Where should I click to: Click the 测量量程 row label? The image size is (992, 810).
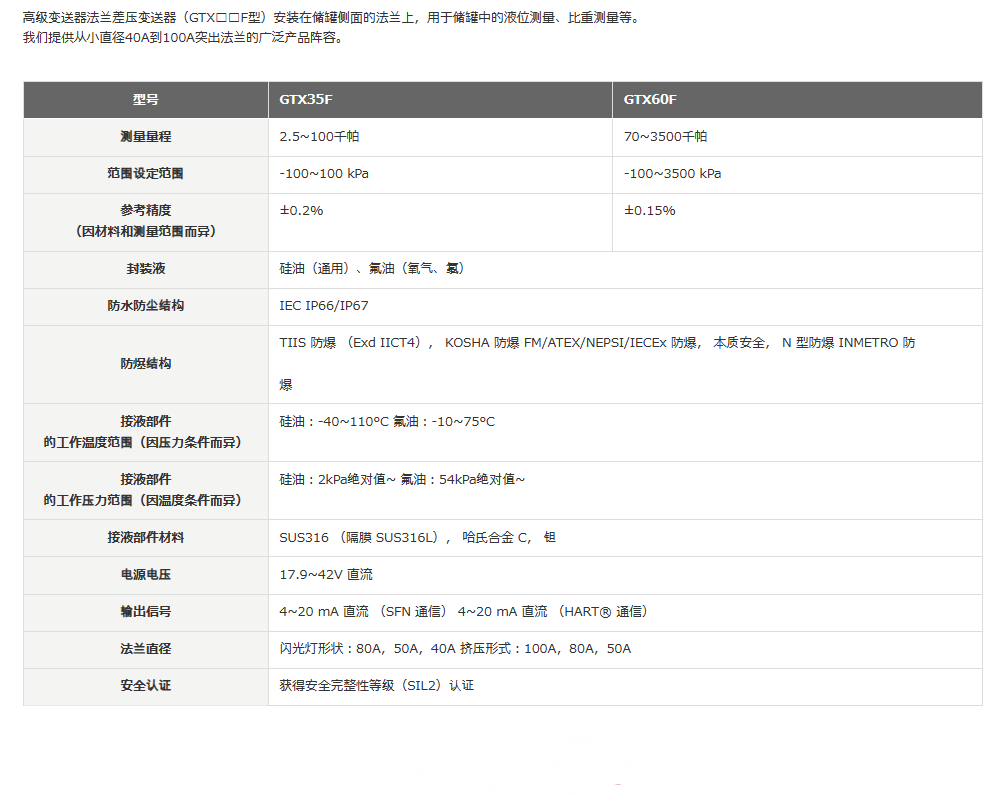146,137
